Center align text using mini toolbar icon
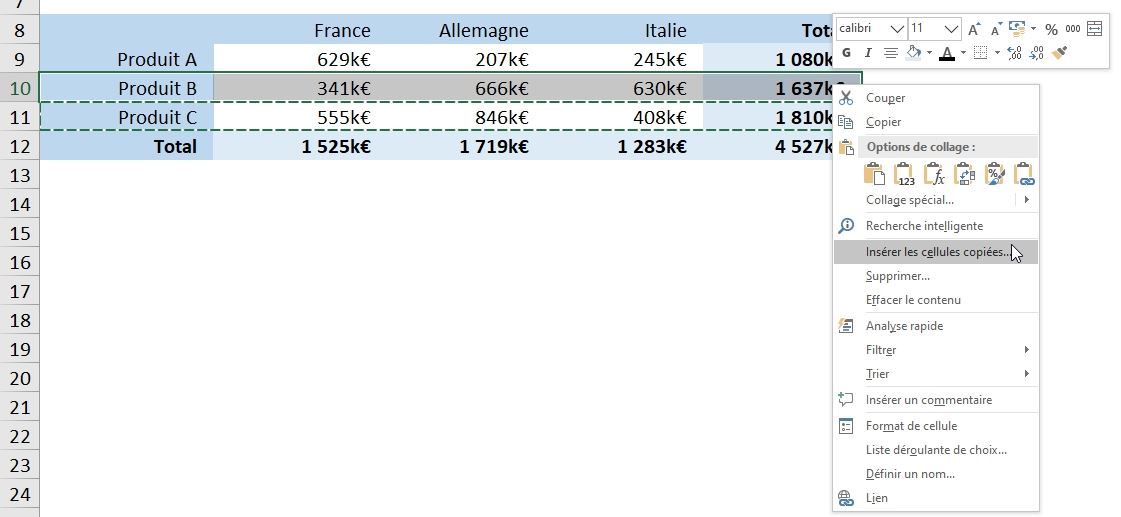 coord(890,52)
